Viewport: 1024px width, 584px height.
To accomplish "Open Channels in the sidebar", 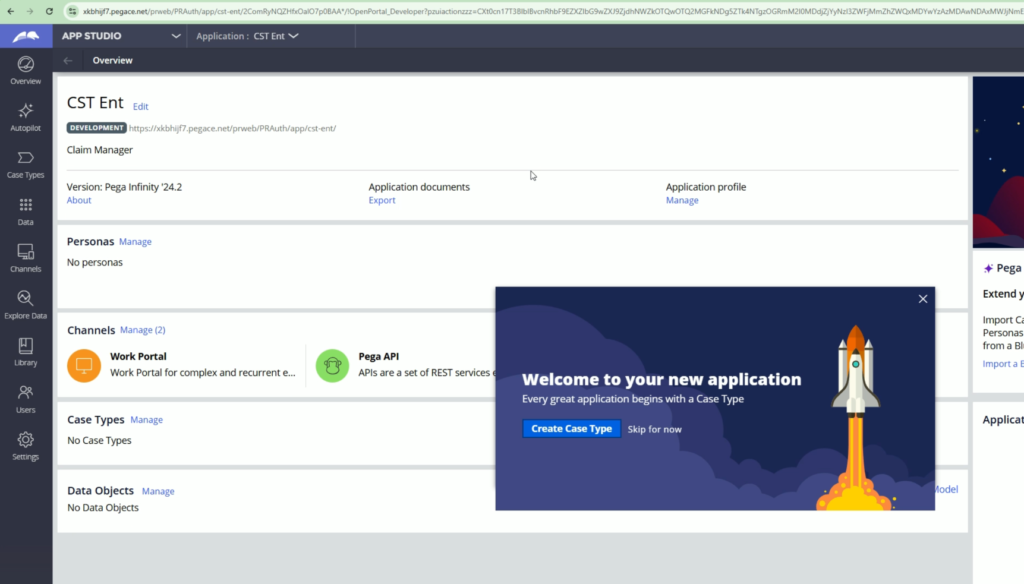I will (25, 258).
